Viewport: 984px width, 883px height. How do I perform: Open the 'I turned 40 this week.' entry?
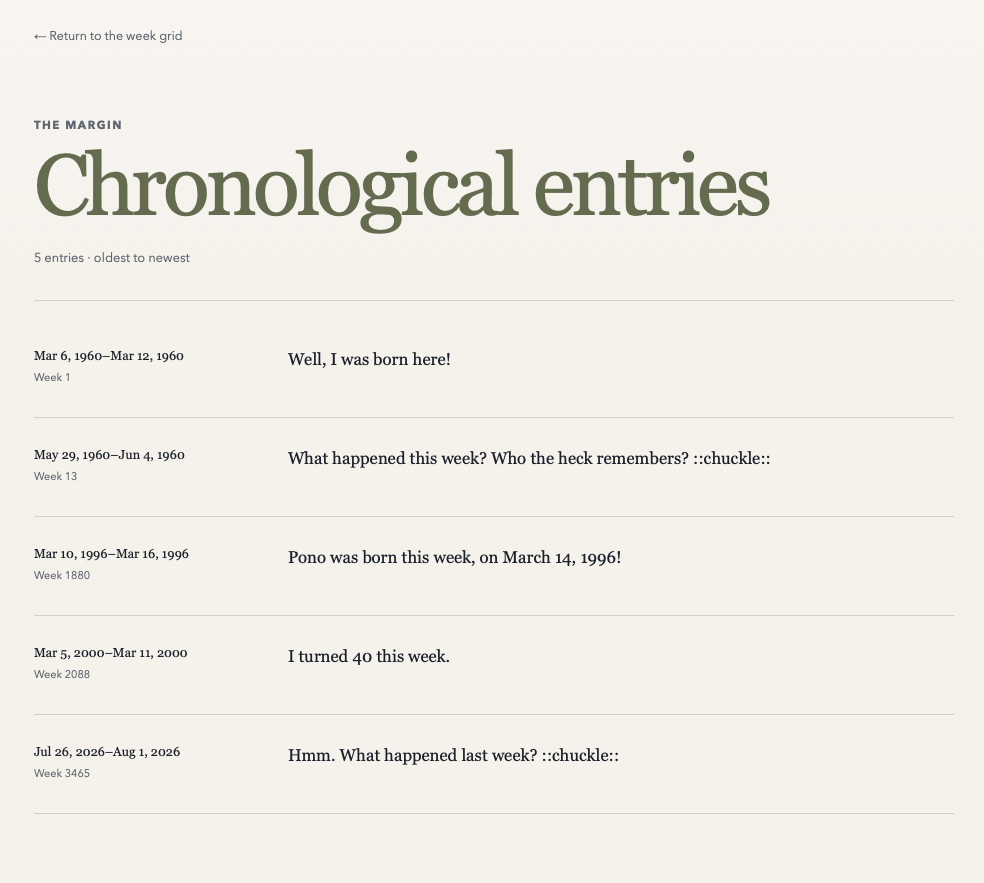coord(368,656)
